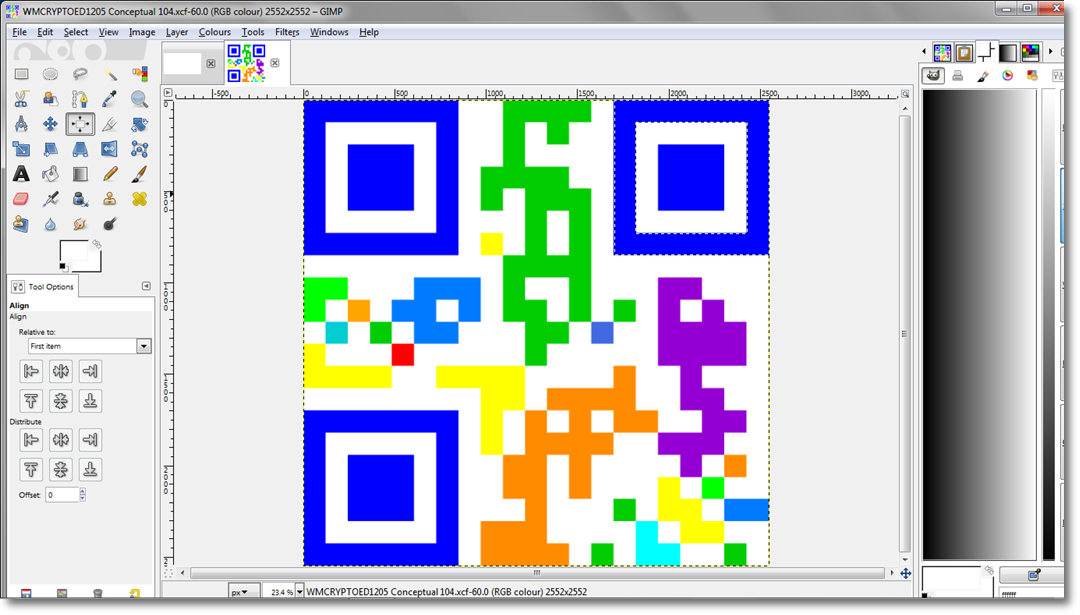
Task: Choose the Text tool
Action: point(21,174)
